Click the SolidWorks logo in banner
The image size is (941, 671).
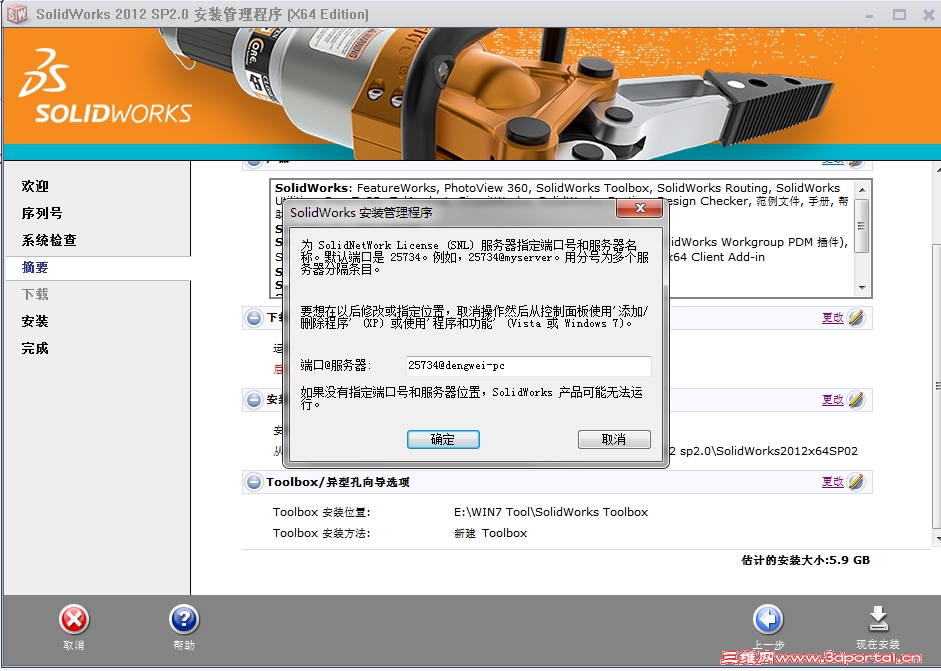[x=105, y=86]
